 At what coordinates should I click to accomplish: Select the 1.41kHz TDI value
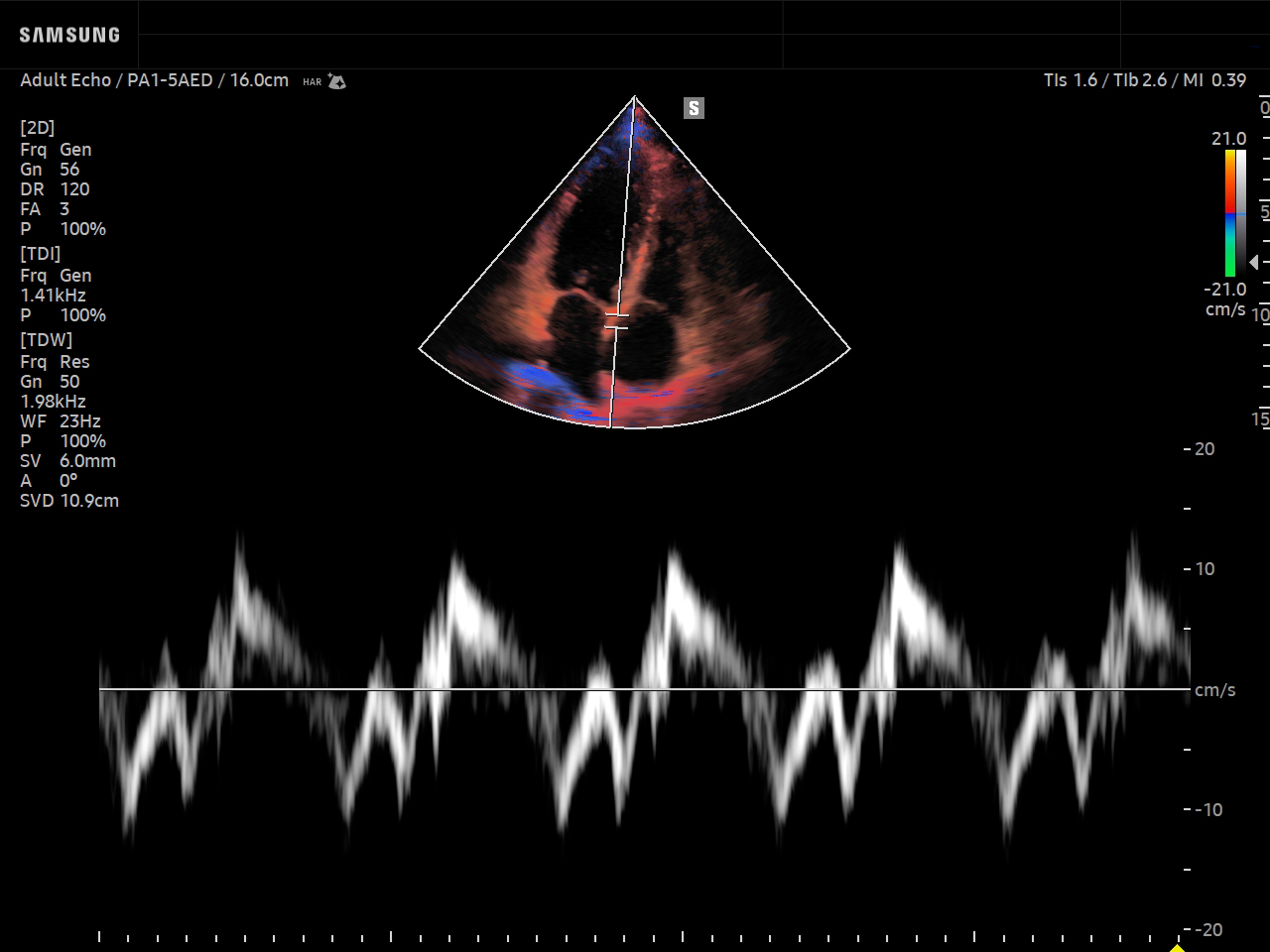(x=54, y=296)
